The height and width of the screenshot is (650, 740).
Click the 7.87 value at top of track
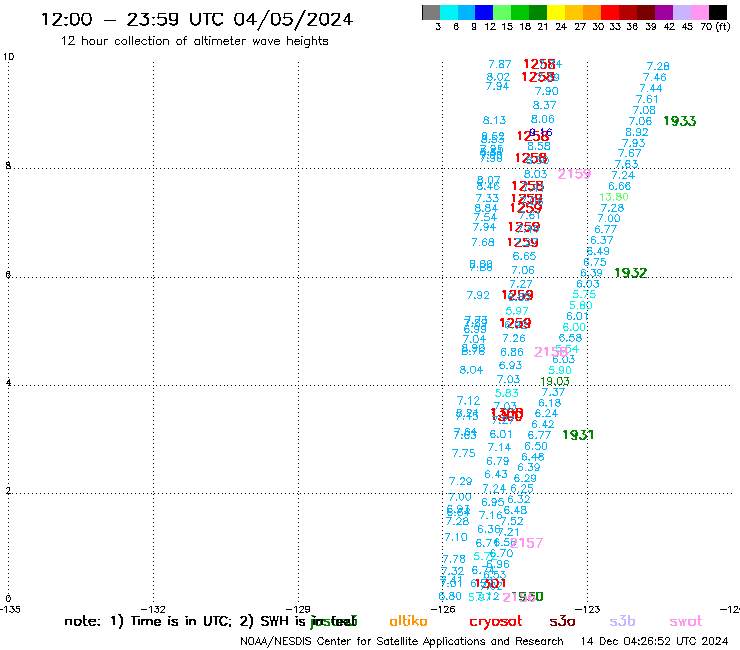point(500,64)
